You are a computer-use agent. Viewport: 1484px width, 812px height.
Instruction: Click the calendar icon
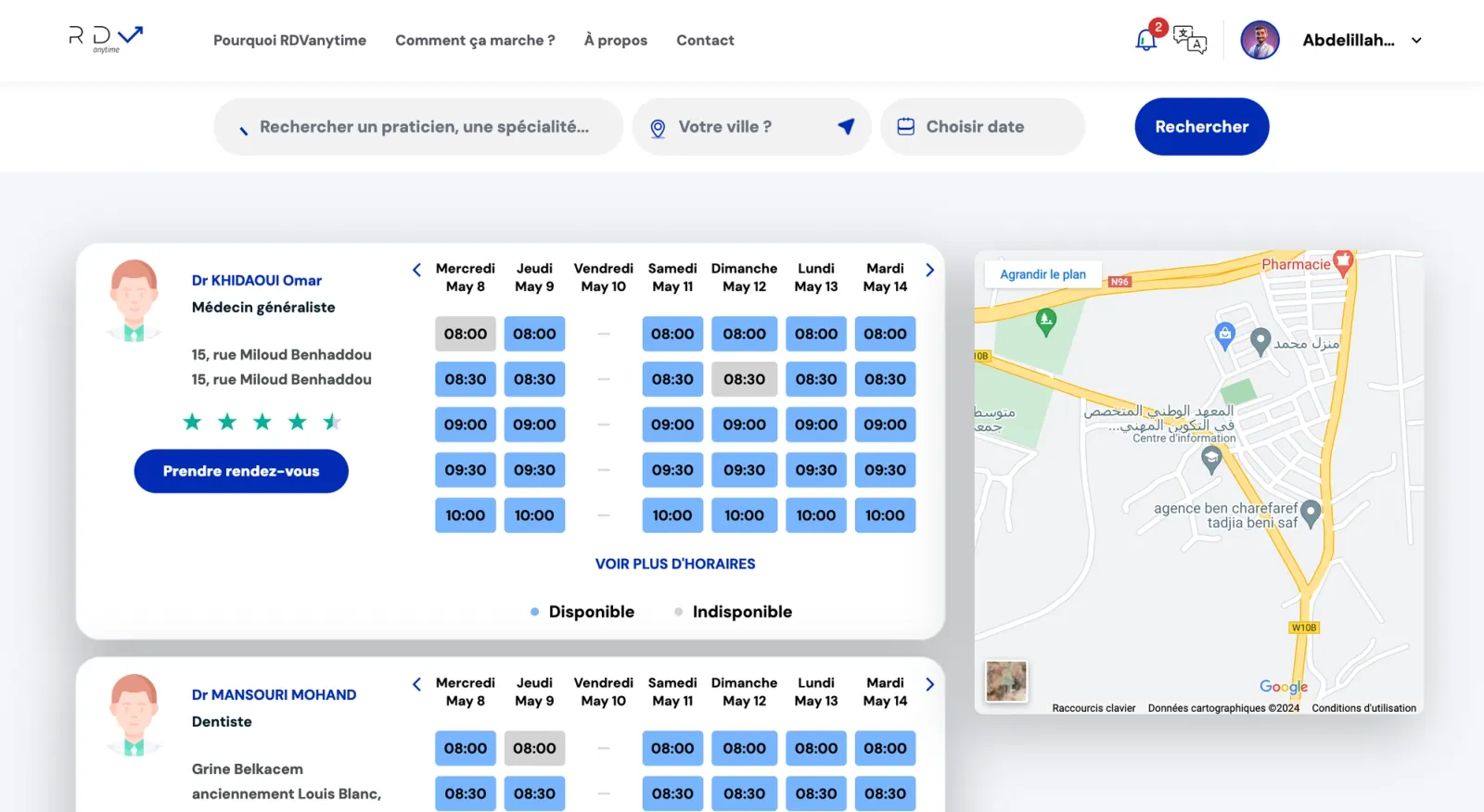(x=906, y=127)
